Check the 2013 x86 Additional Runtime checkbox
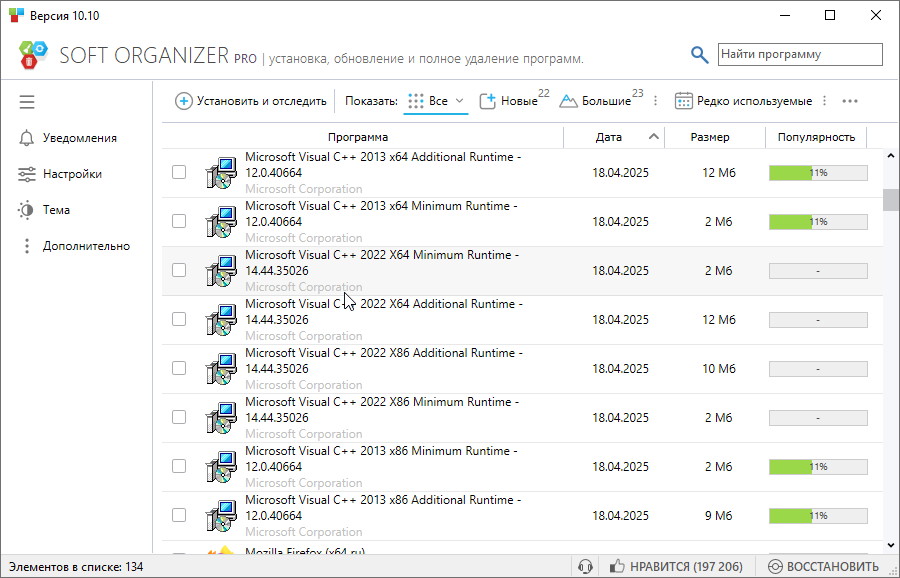 179,515
